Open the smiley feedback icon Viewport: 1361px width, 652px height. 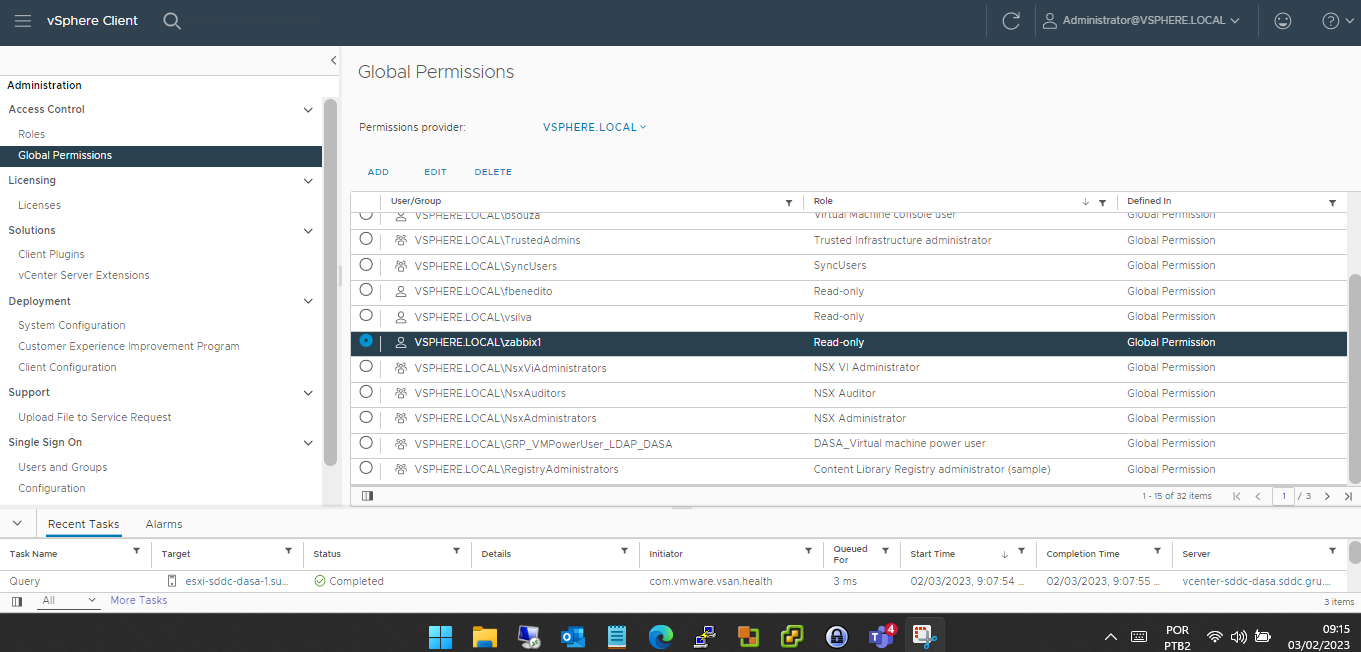(1282, 20)
